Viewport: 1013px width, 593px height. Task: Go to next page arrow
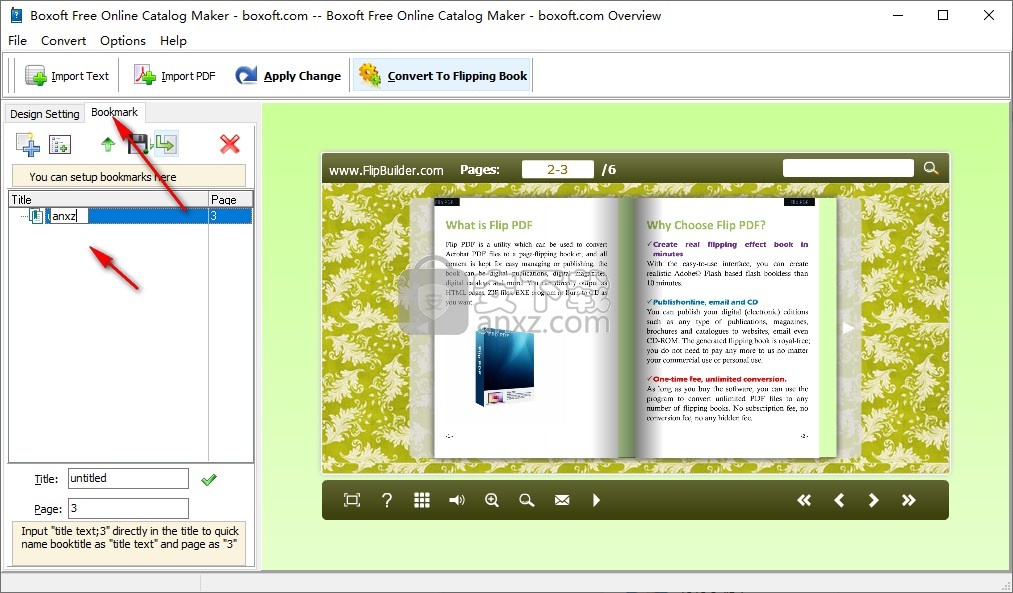873,500
